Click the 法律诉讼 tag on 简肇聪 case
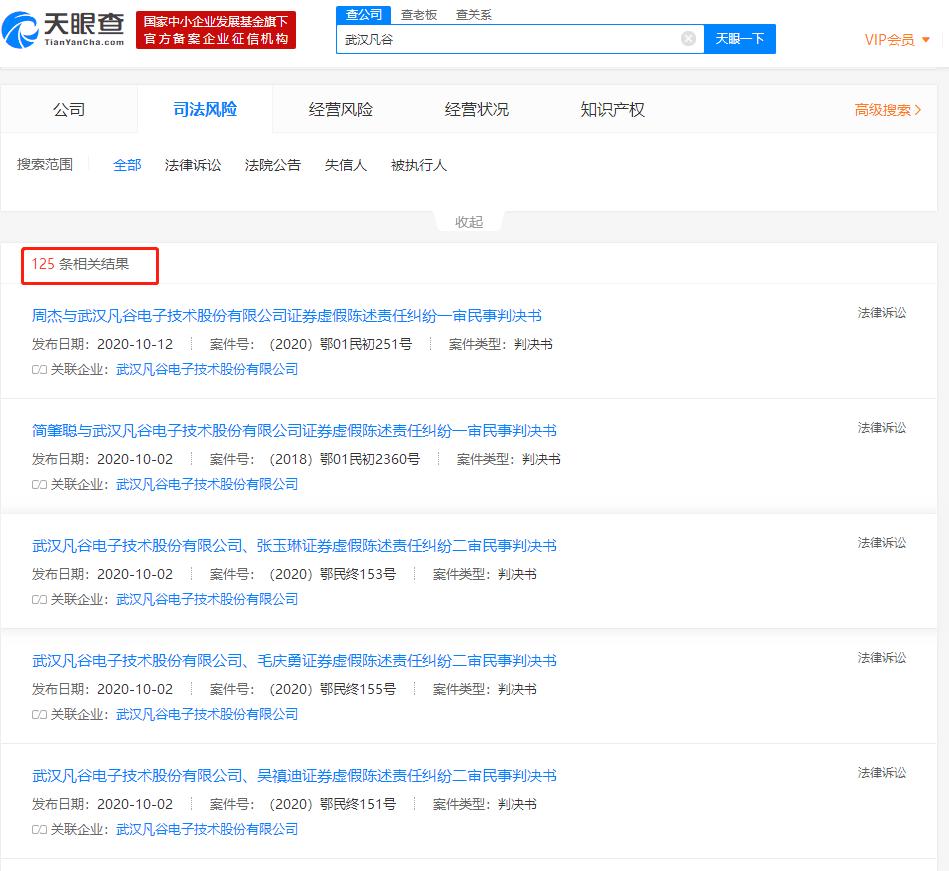 click(x=882, y=428)
